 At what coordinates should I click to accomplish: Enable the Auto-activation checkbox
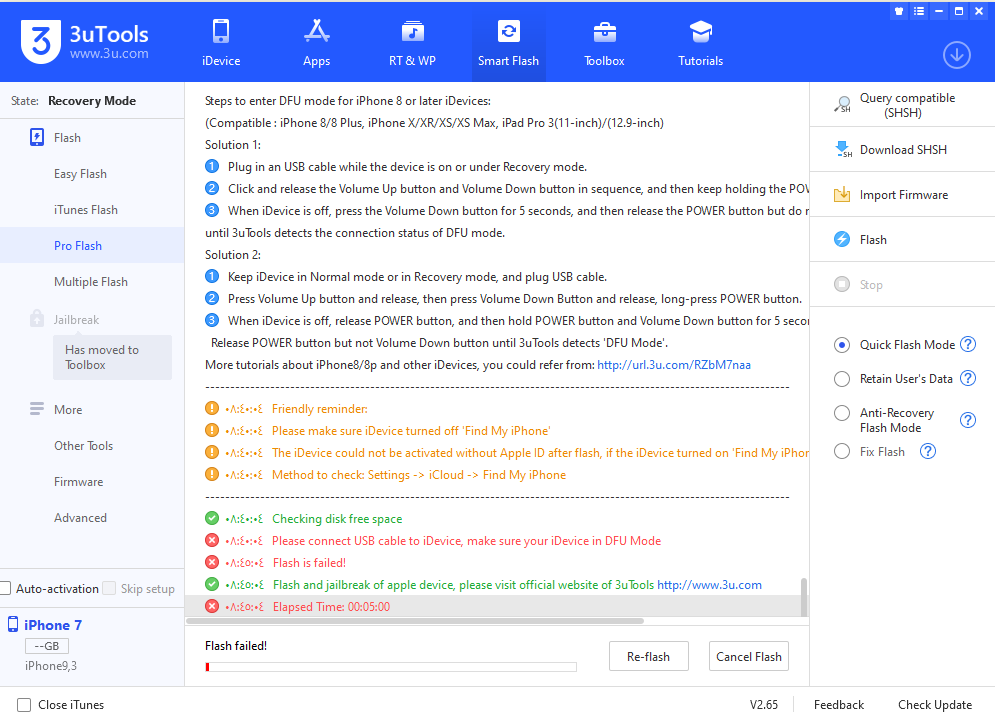5,588
